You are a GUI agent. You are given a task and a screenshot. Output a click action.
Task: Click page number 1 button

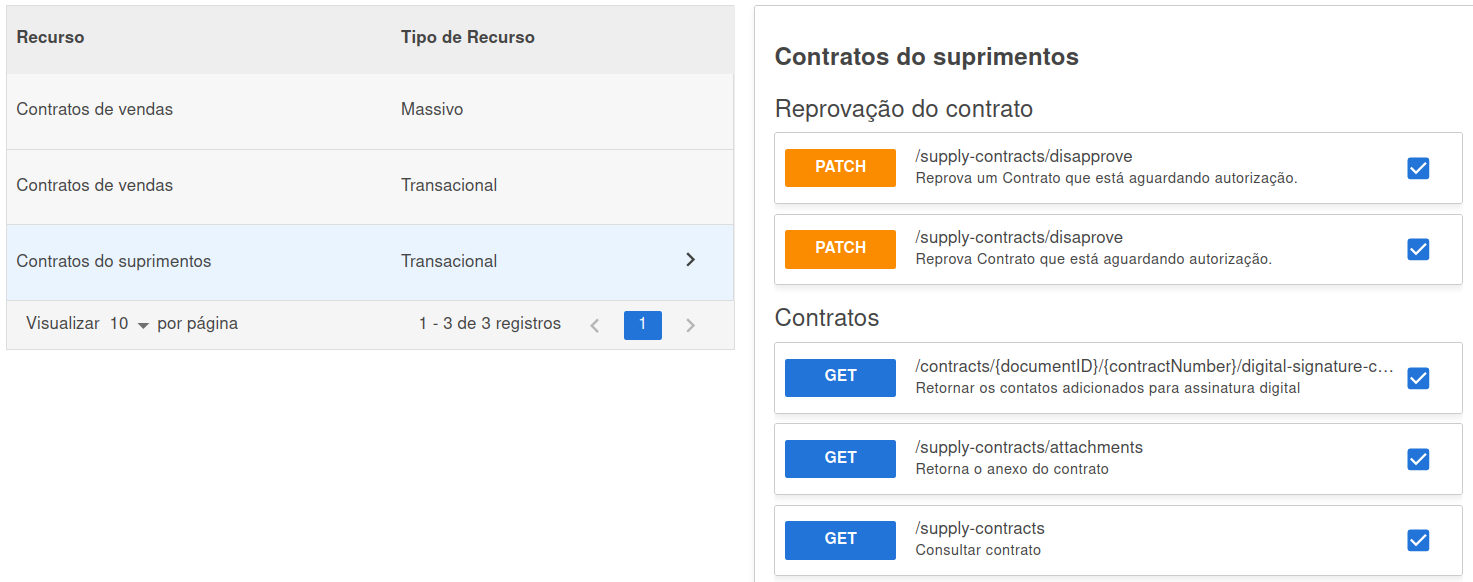tap(643, 324)
